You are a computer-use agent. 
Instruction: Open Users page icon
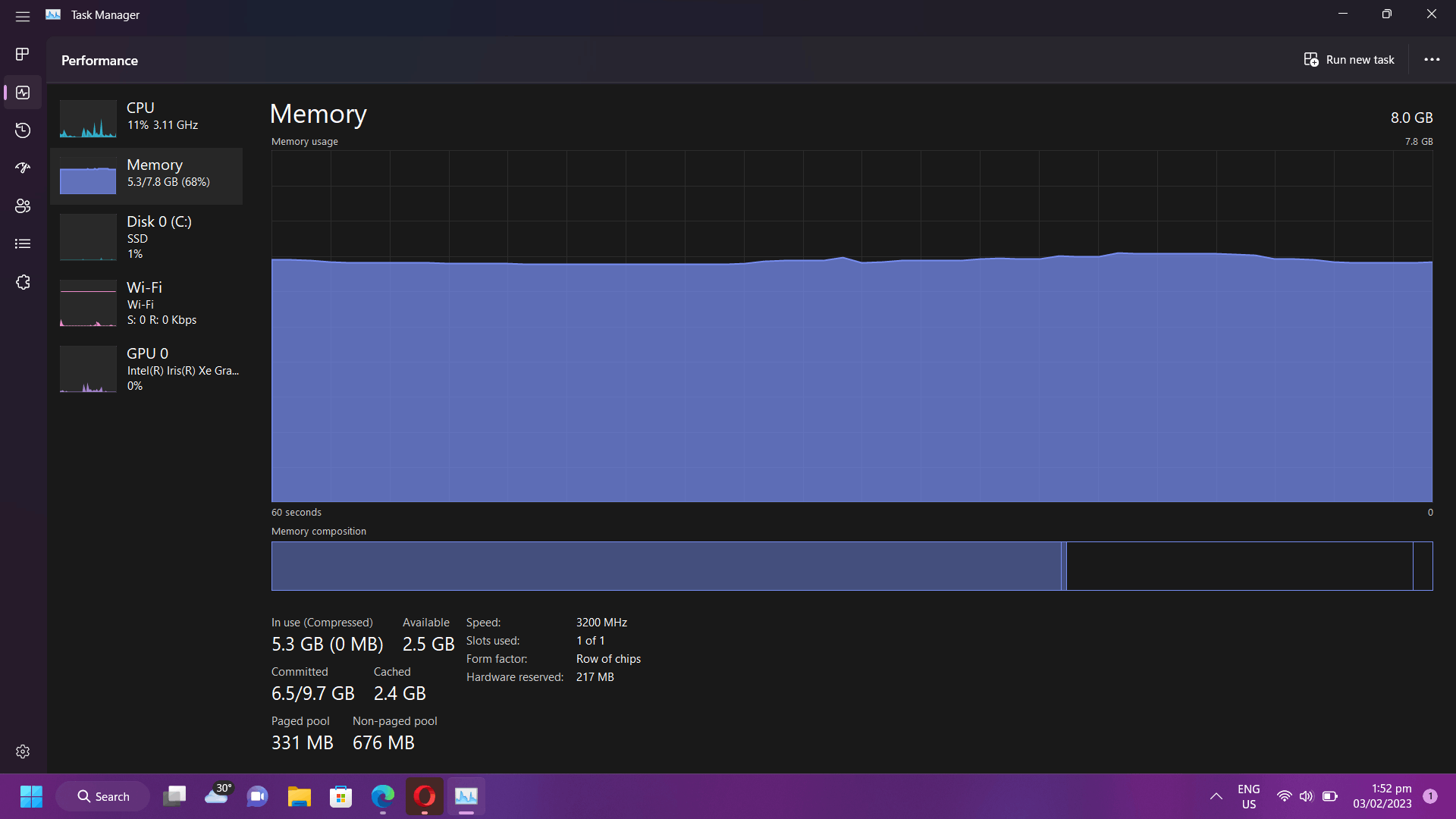23,206
